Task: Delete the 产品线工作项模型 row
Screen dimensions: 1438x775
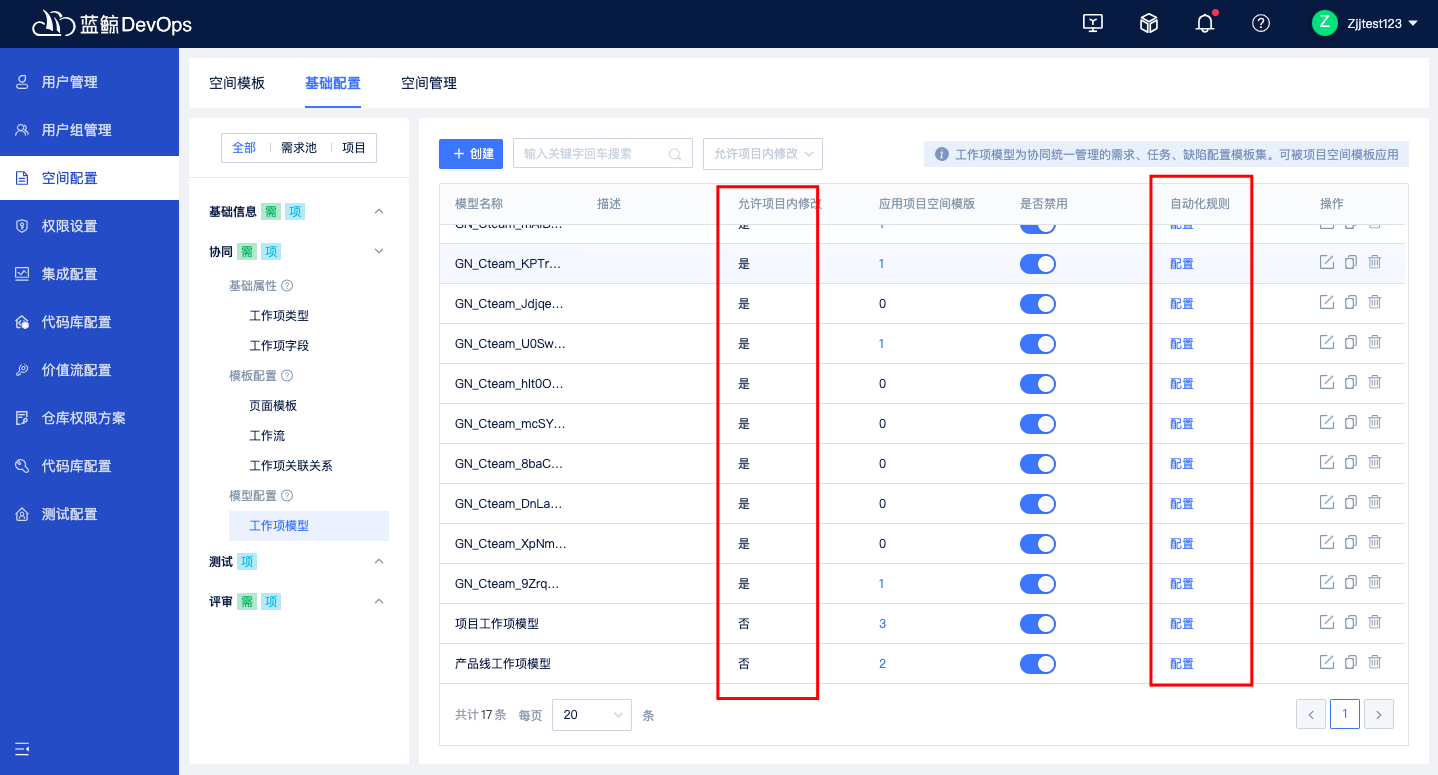Action: [x=1375, y=662]
